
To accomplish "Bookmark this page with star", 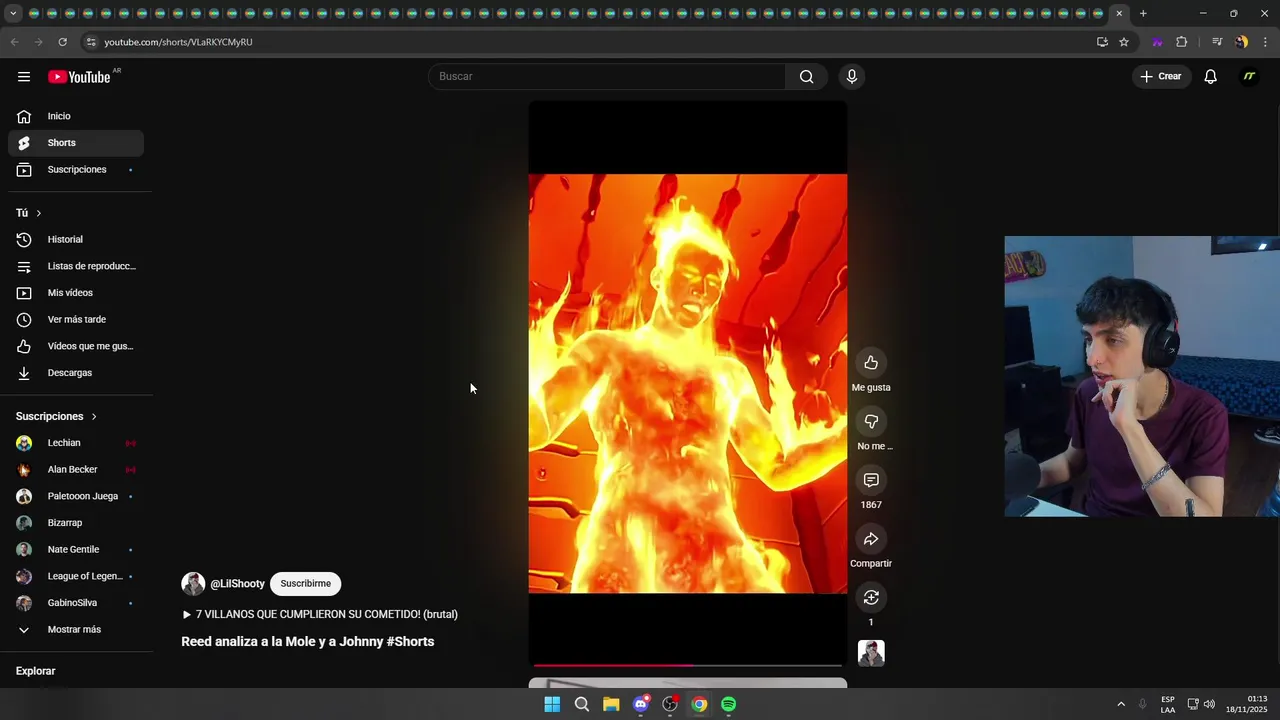I will pos(1124,42).
